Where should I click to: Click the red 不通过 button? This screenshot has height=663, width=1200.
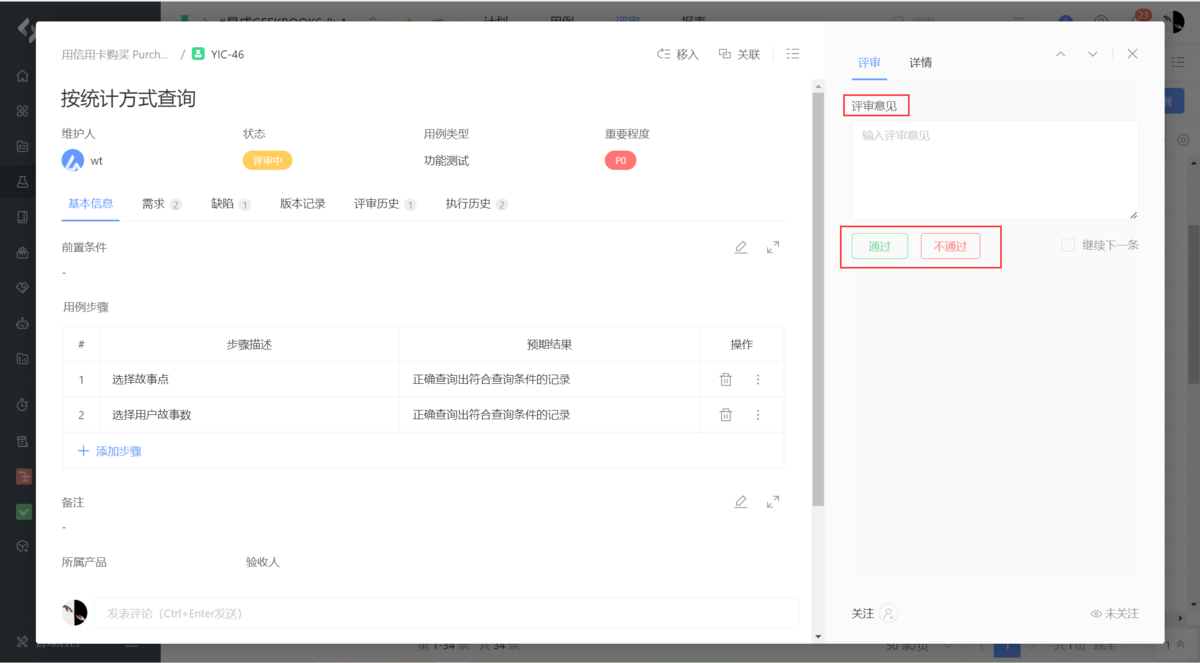point(951,246)
